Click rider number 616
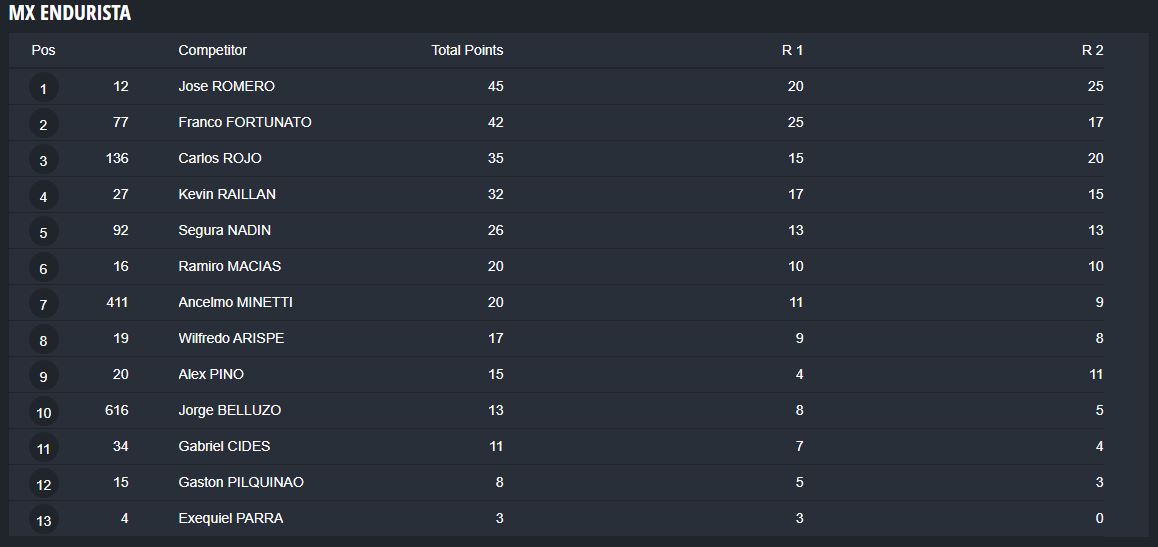The height and width of the screenshot is (547, 1158). pyautogui.click(x=117, y=410)
